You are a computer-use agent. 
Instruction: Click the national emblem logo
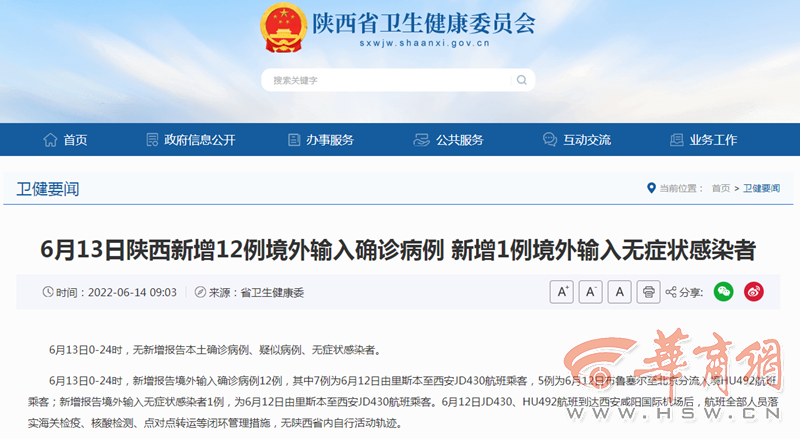[283, 28]
